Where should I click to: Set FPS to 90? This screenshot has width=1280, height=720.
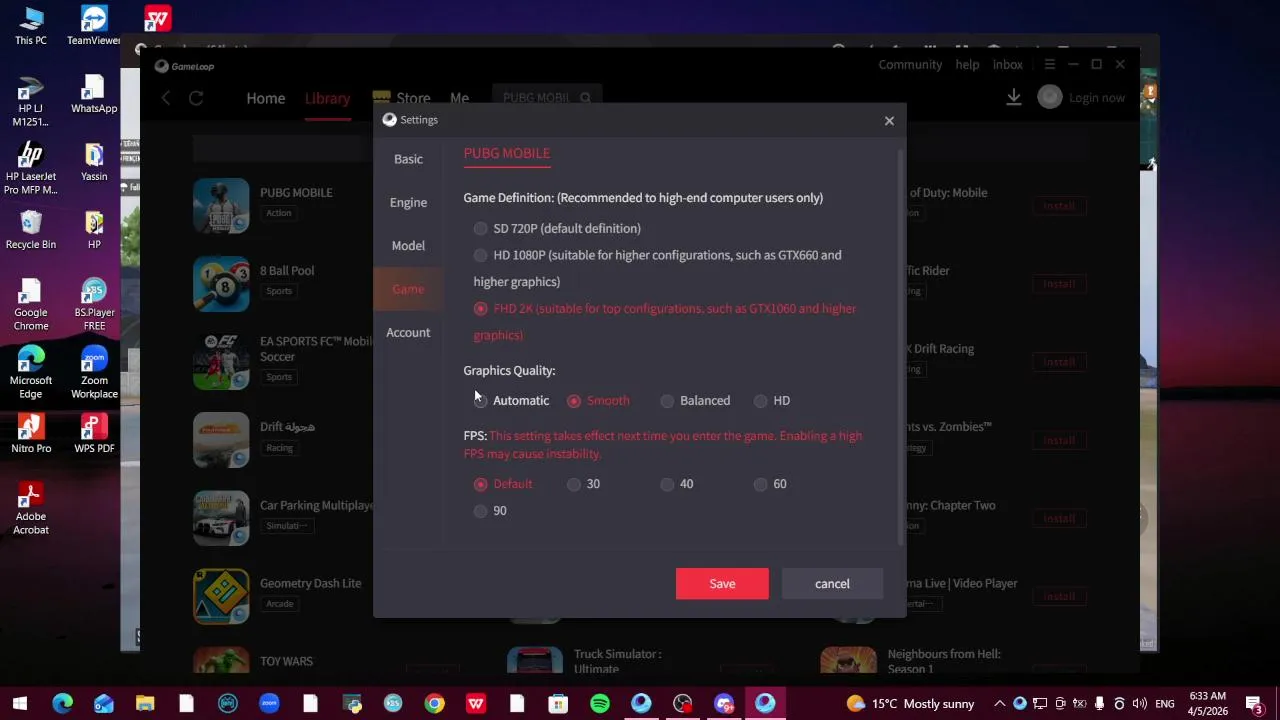tap(481, 511)
